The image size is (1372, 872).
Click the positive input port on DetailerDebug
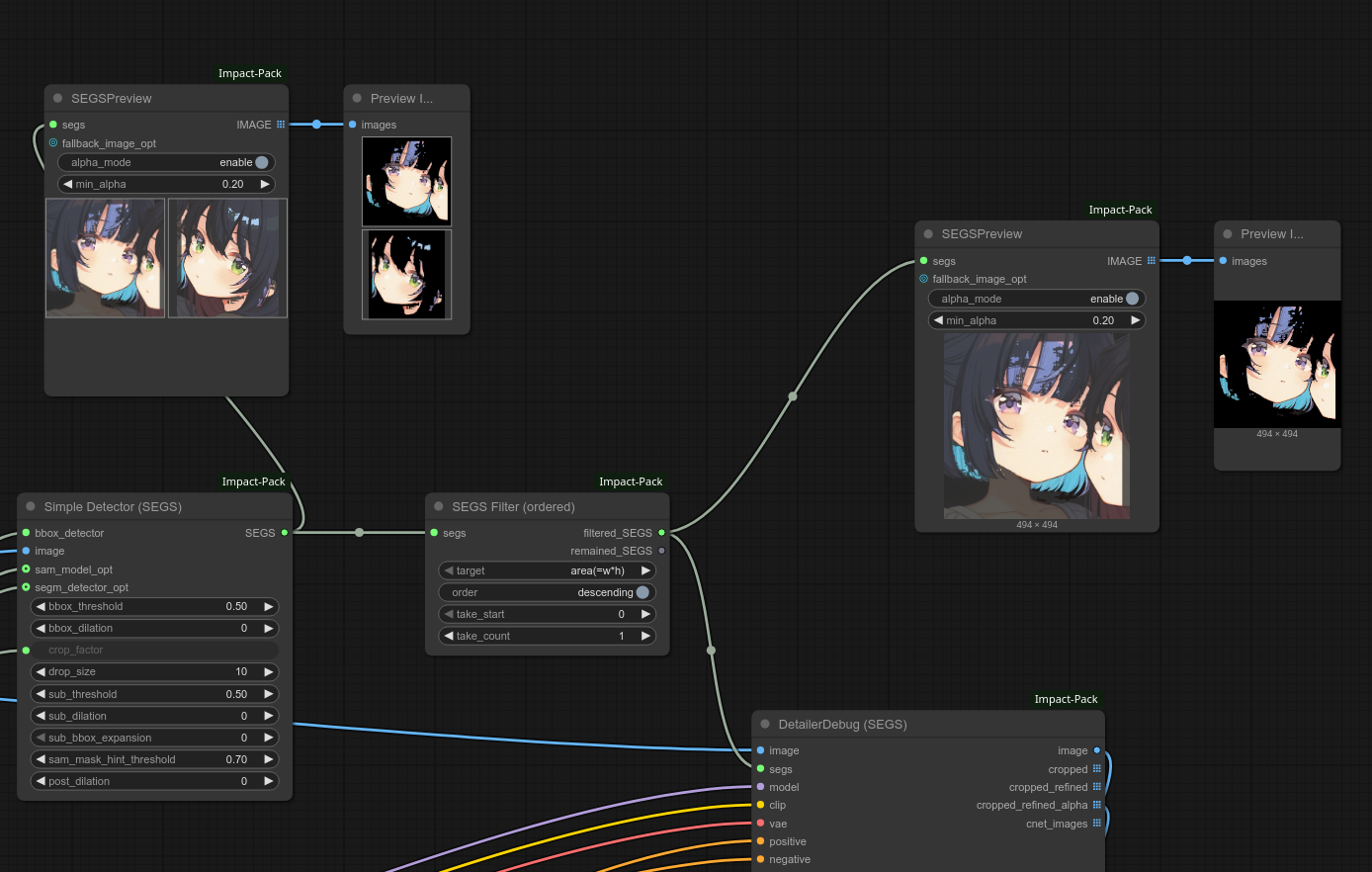click(760, 841)
